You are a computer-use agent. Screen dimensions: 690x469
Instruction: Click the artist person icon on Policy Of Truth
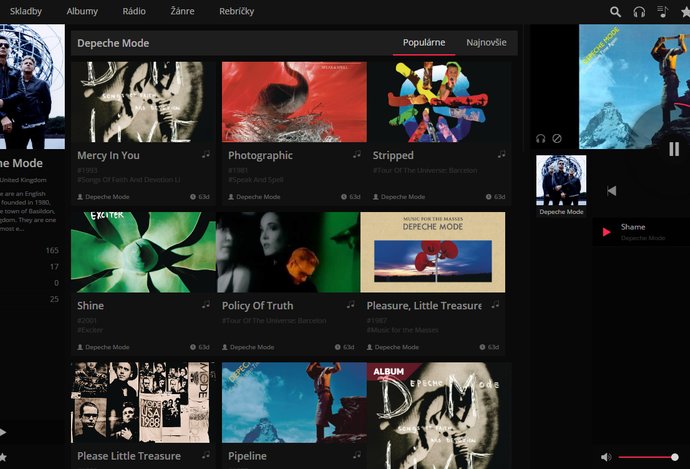[x=225, y=347]
